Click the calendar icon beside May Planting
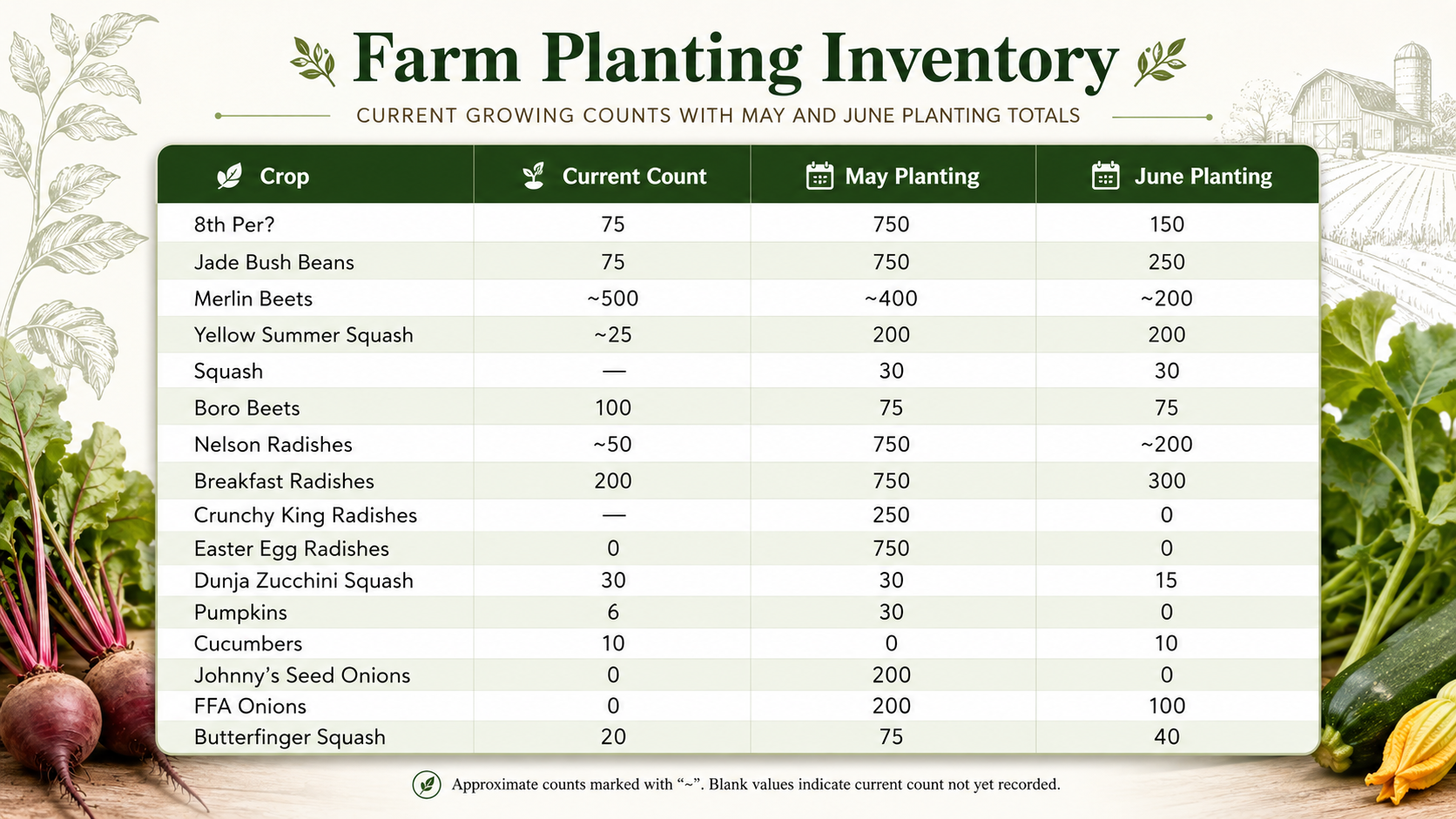Viewport: 1456px width, 819px height. 819,176
